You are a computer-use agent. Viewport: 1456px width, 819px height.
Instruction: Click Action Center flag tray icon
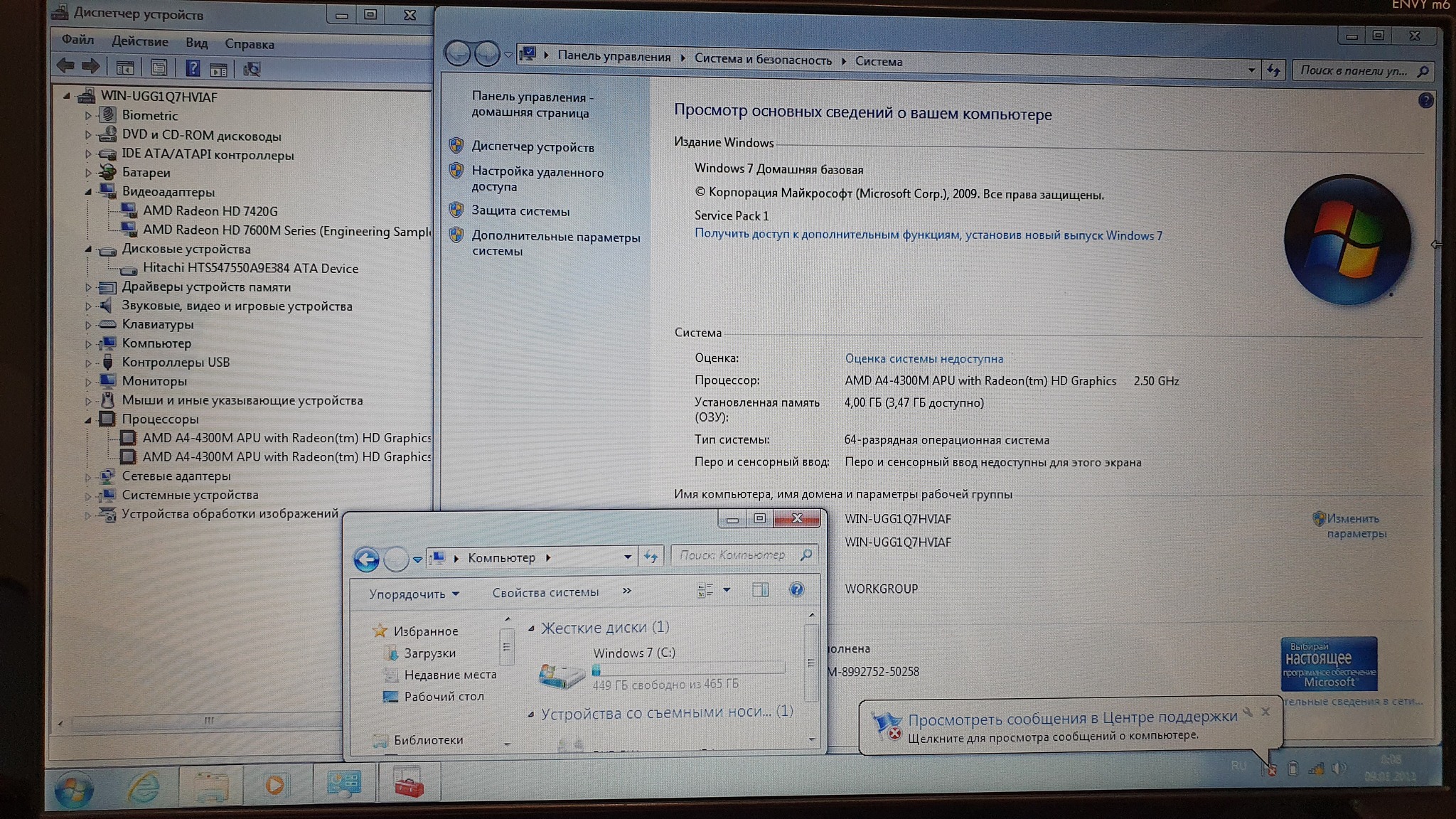tap(1270, 769)
